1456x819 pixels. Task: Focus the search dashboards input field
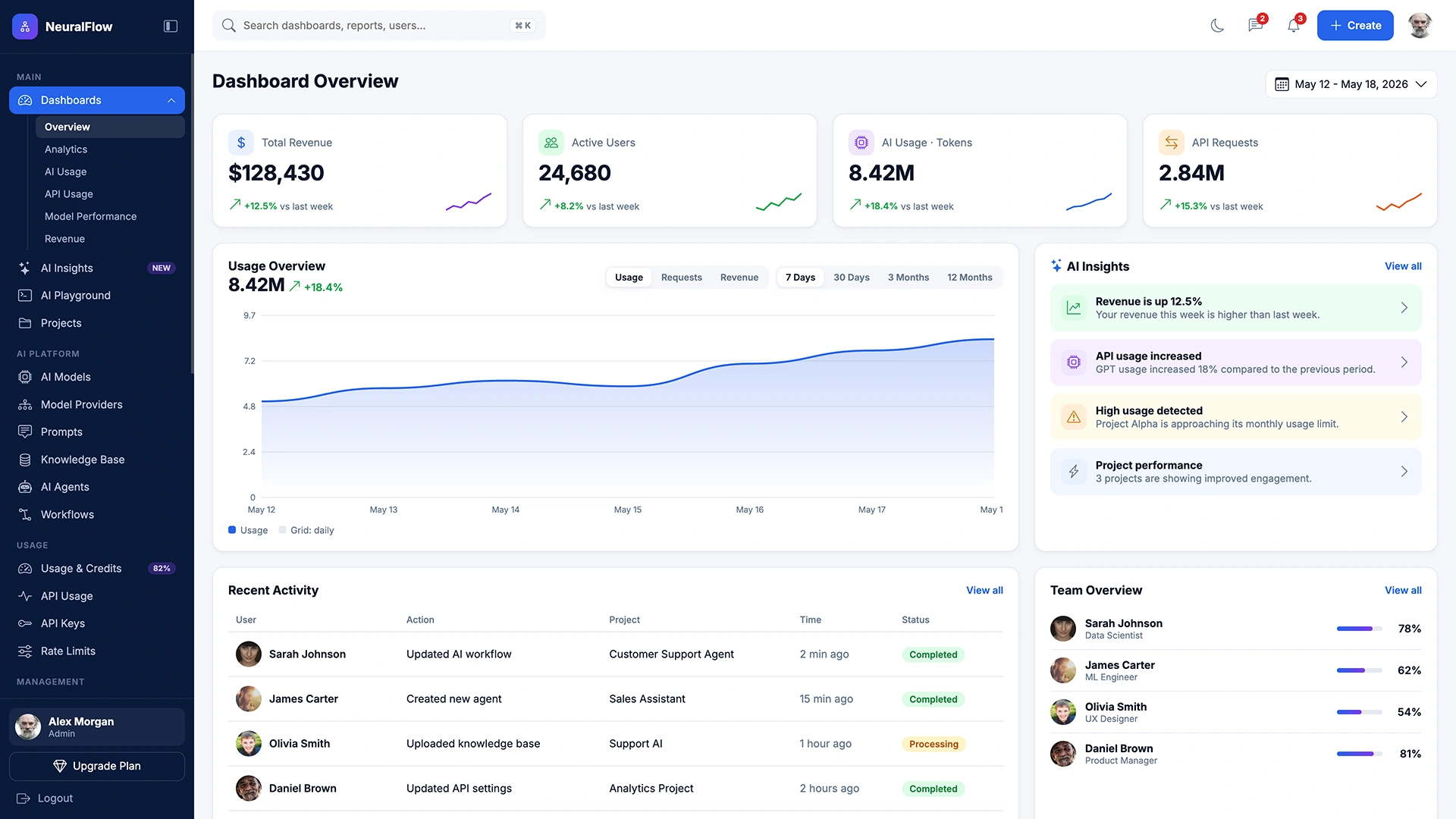[379, 26]
